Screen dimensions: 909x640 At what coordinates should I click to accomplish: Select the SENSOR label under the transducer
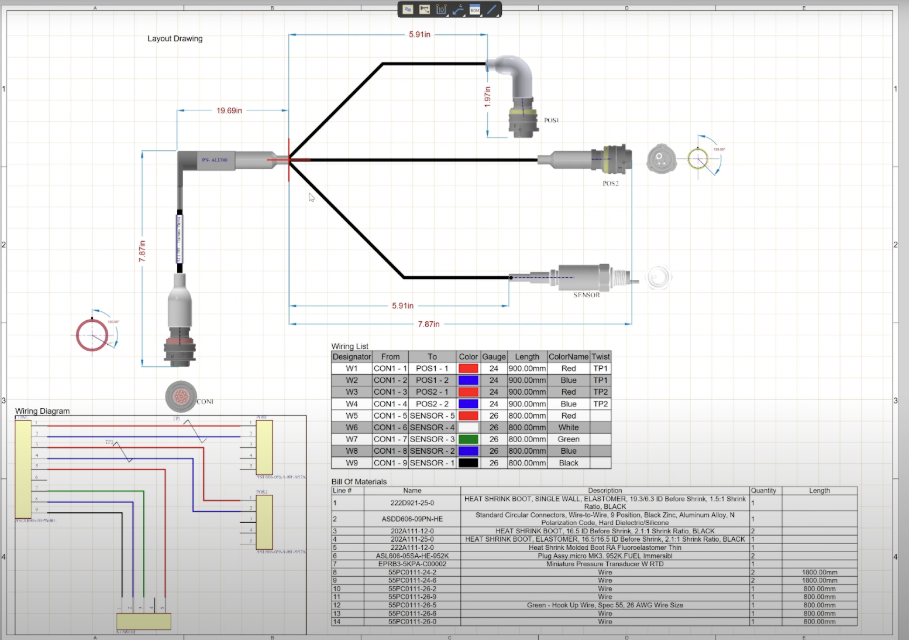pos(587,294)
